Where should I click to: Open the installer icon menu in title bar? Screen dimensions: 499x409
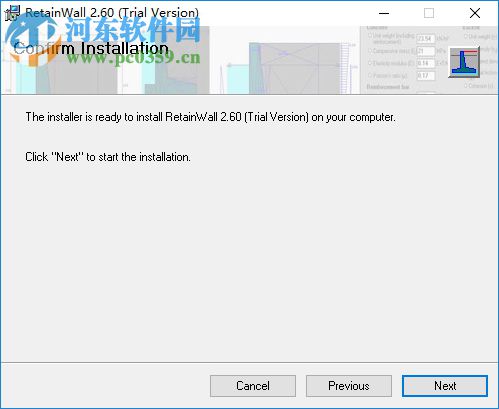pyautogui.click(x=12, y=13)
